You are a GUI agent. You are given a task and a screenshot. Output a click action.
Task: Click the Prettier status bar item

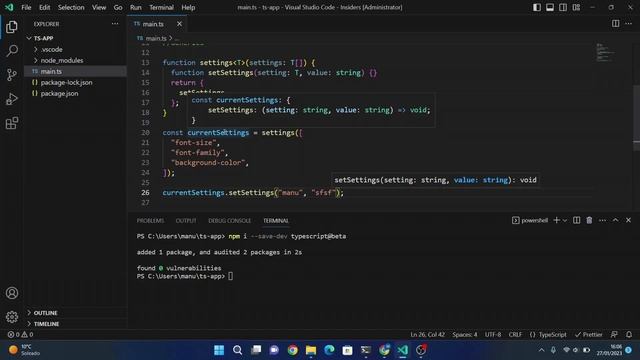pos(589,334)
